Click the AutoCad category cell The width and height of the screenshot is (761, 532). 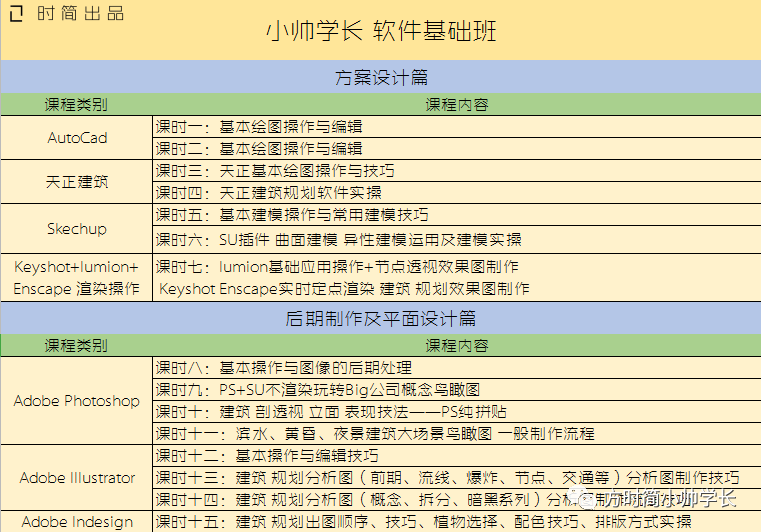(x=77, y=137)
